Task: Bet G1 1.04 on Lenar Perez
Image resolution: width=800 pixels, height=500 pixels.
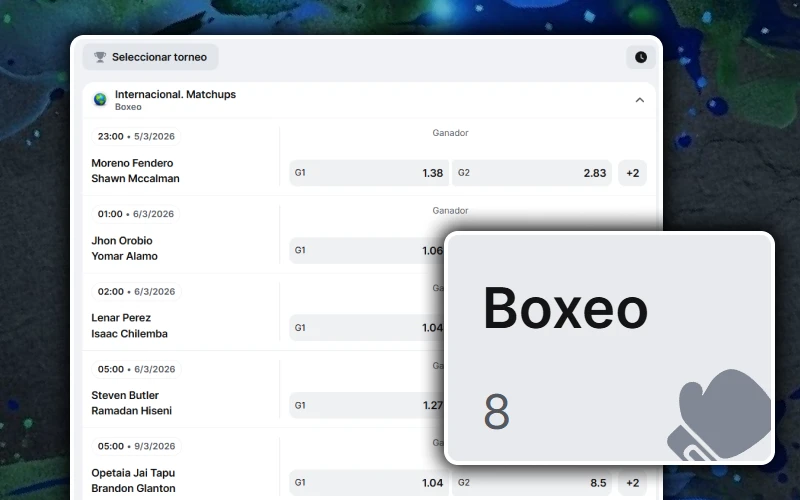Action: click(x=367, y=328)
